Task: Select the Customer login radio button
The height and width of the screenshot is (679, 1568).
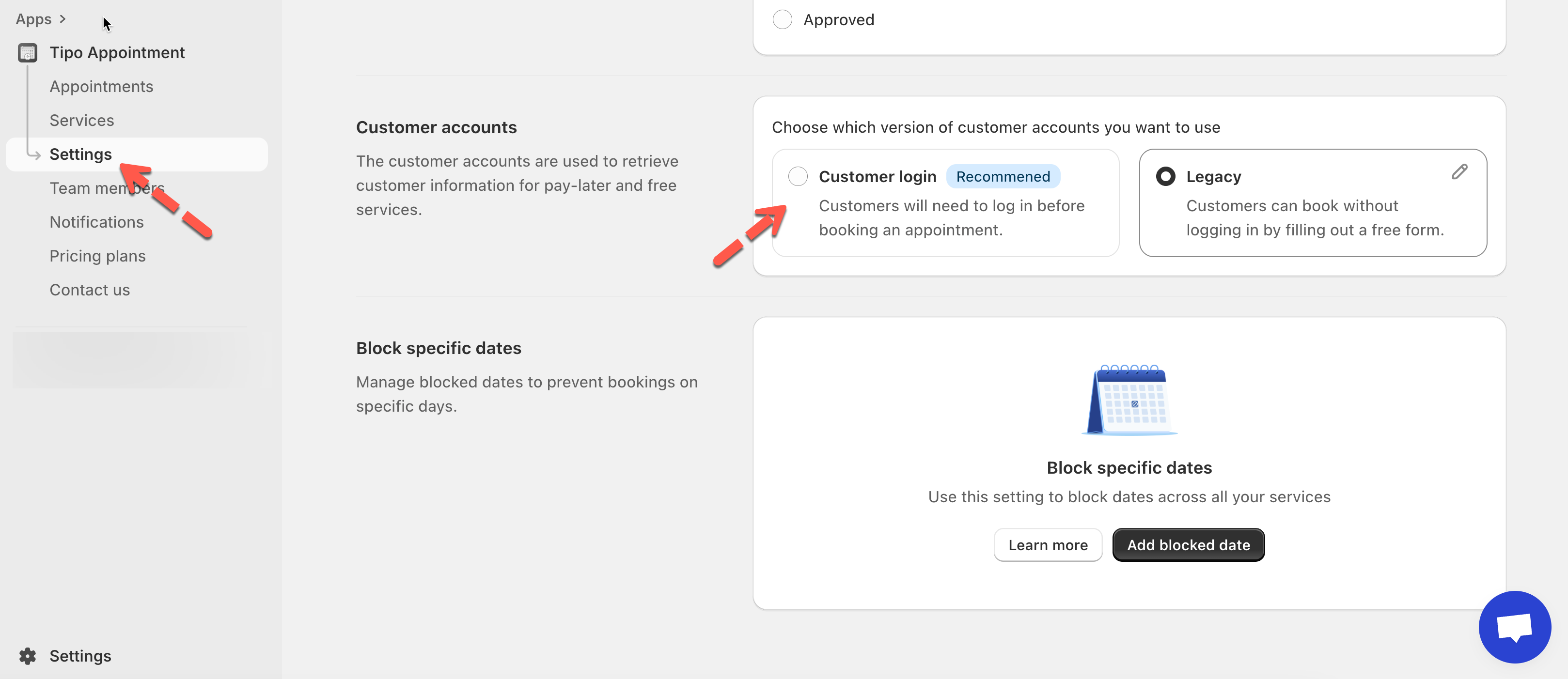Action: coord(798,176)
